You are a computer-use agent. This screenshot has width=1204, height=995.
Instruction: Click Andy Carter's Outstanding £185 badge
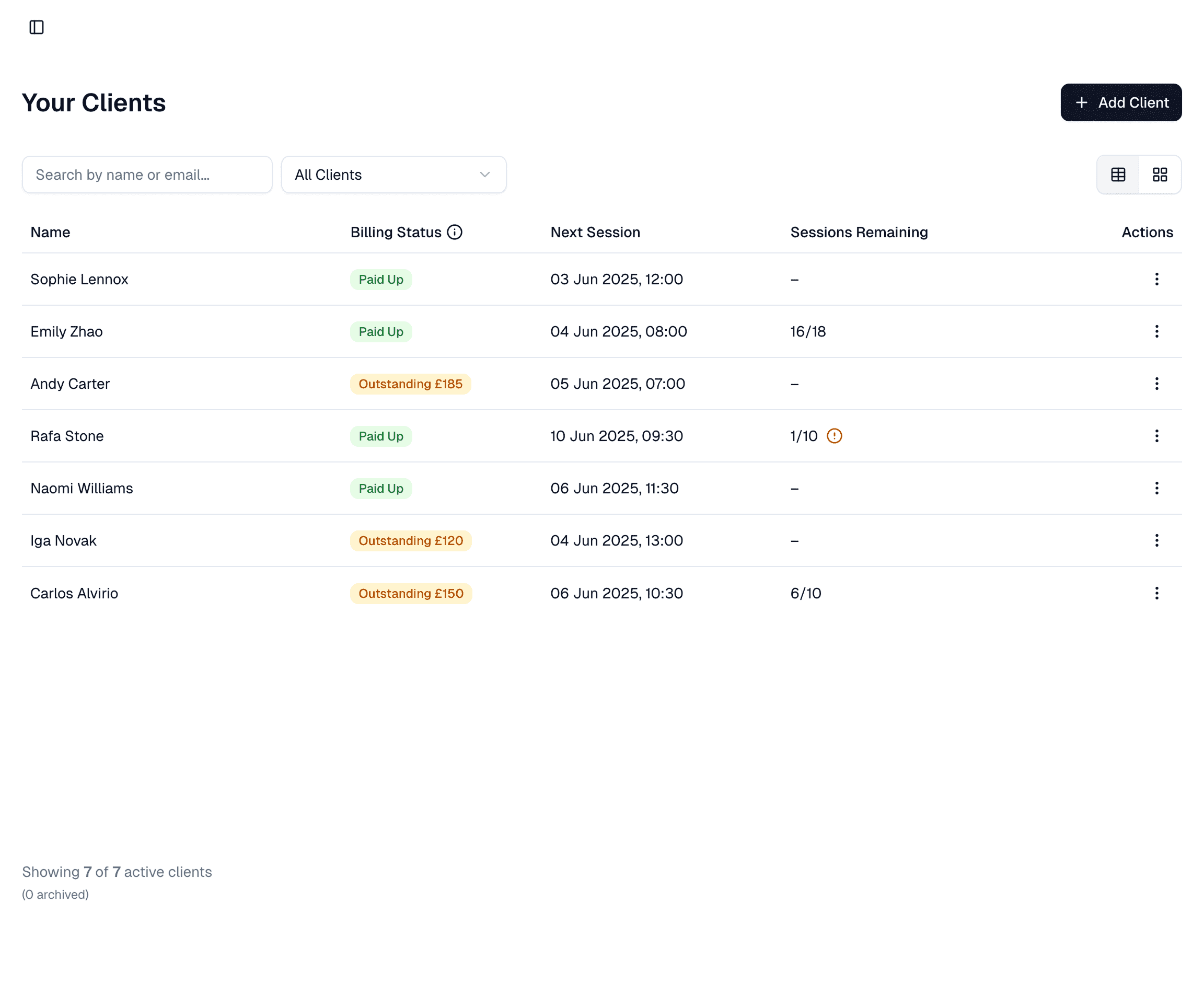410,384
